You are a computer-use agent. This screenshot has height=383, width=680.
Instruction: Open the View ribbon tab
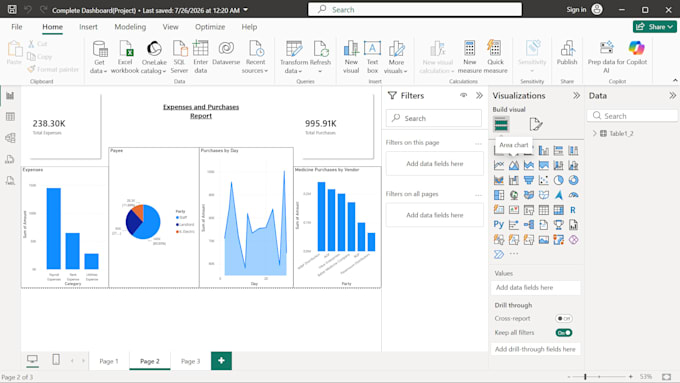click(x=170, y=27)
